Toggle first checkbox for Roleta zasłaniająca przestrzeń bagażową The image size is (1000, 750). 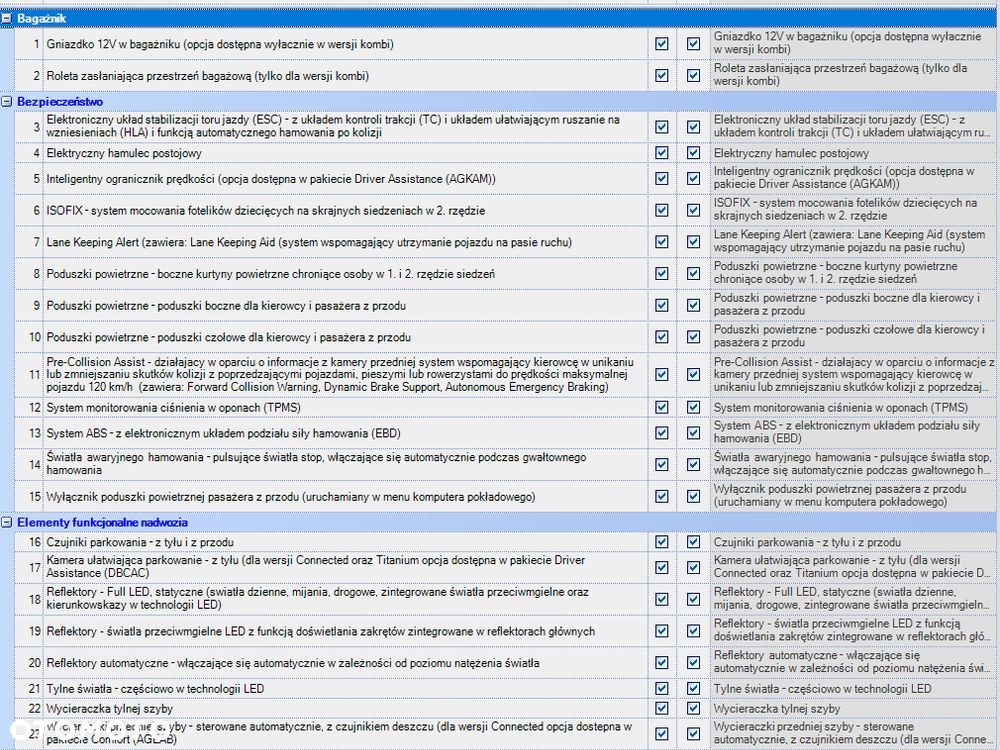click(662, 75)
